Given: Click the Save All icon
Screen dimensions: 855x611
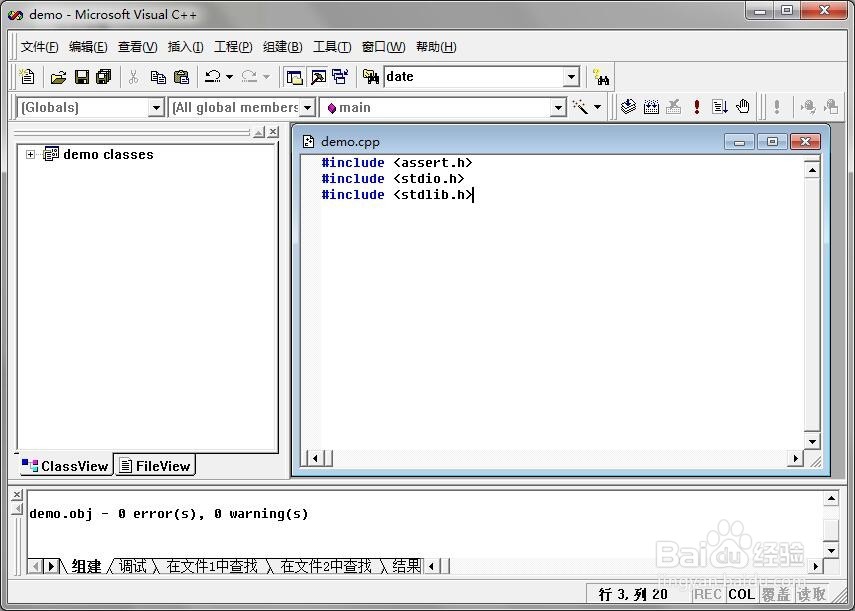Looking at the screenshot, I should pyautogui.click(x=104, y=77).
